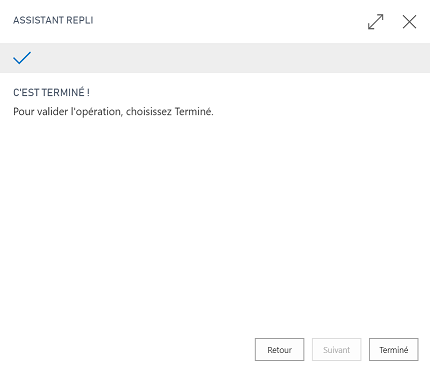The image size is (430, 373).
Task: Maximize the wizard using the diagonal arrows icon
Action: pyautogui.click(x=375, y=22)
